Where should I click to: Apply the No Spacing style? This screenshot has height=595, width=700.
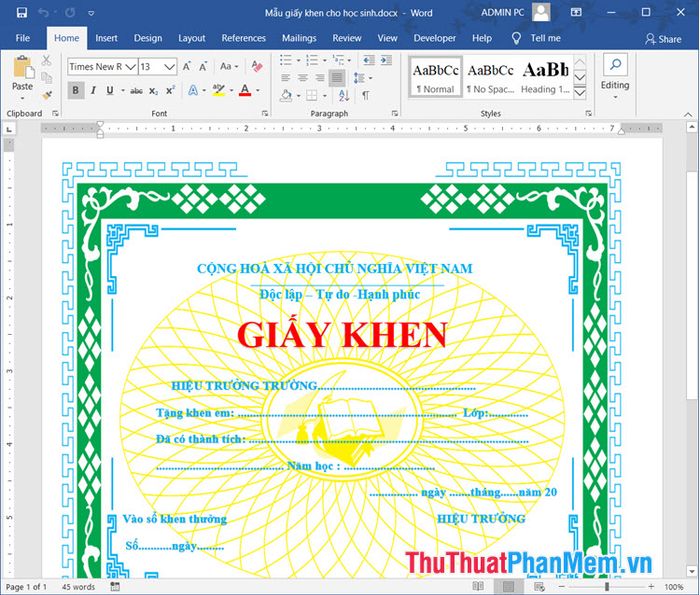(490, 77)
